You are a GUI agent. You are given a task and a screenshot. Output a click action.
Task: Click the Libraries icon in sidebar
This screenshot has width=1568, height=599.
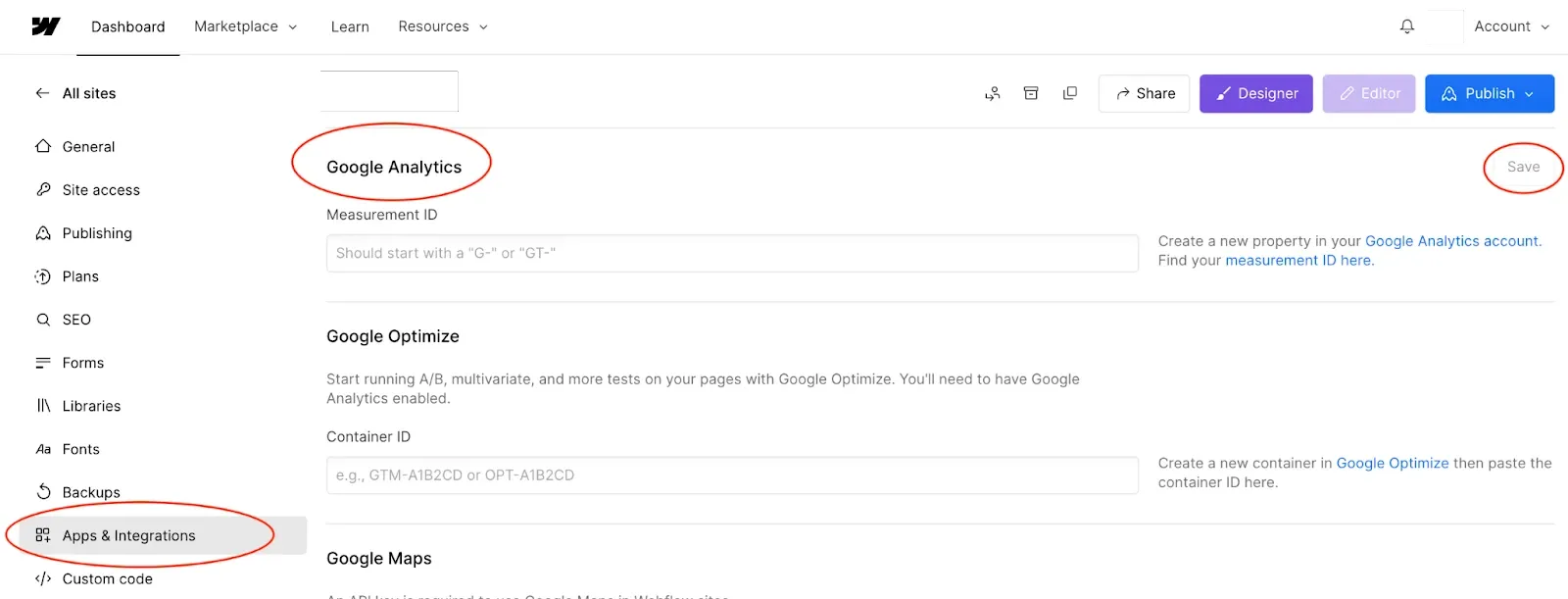43,406
